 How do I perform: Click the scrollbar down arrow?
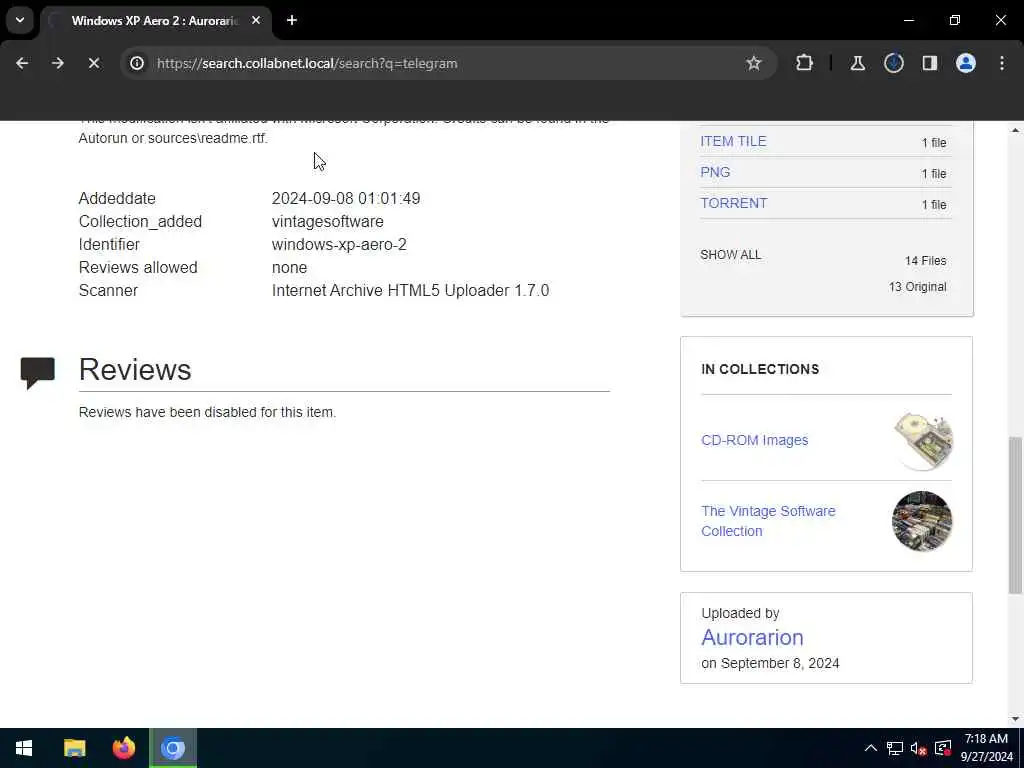(1015, 719)
